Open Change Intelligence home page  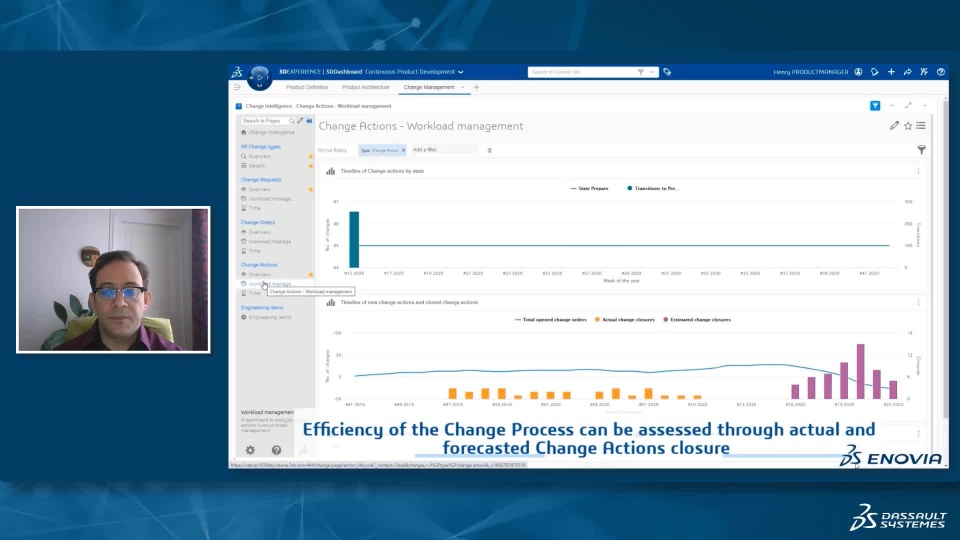pos(268,132)
